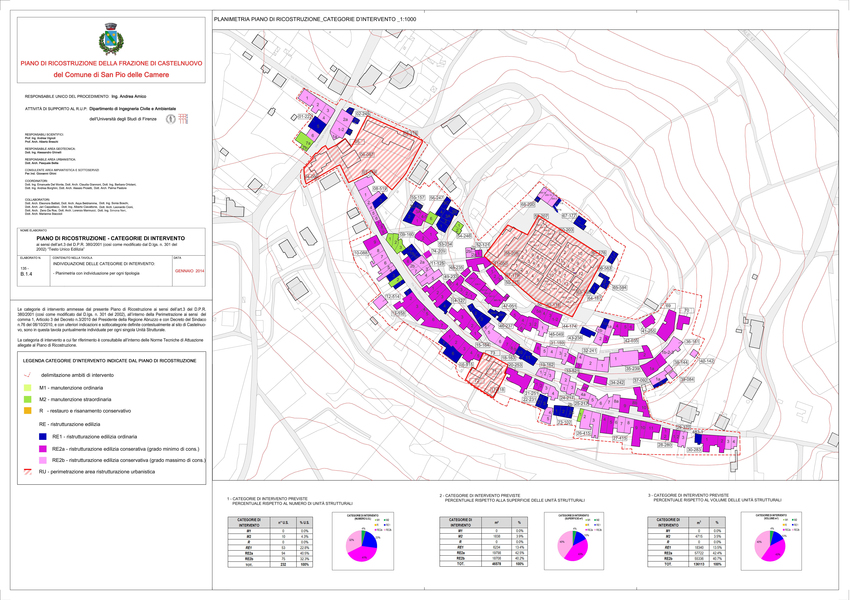Click the pie chart for number of structural units
The image size is (850, 600).
pyautogui.click(x=362, y=545)
